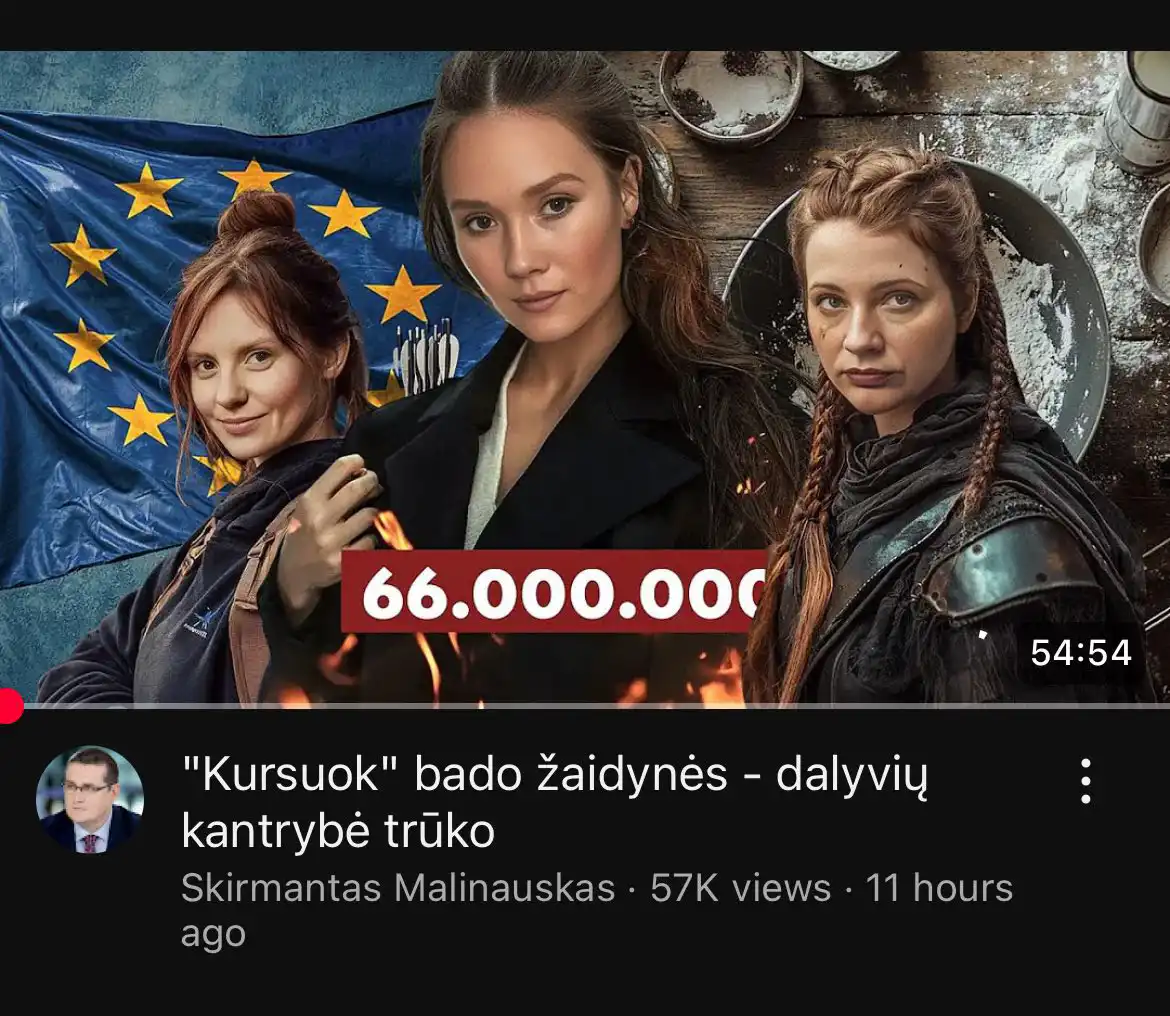Click the flour bowl at thumbnail top
This screenshot has height=1016, width=1170.
tap(731, 95)
